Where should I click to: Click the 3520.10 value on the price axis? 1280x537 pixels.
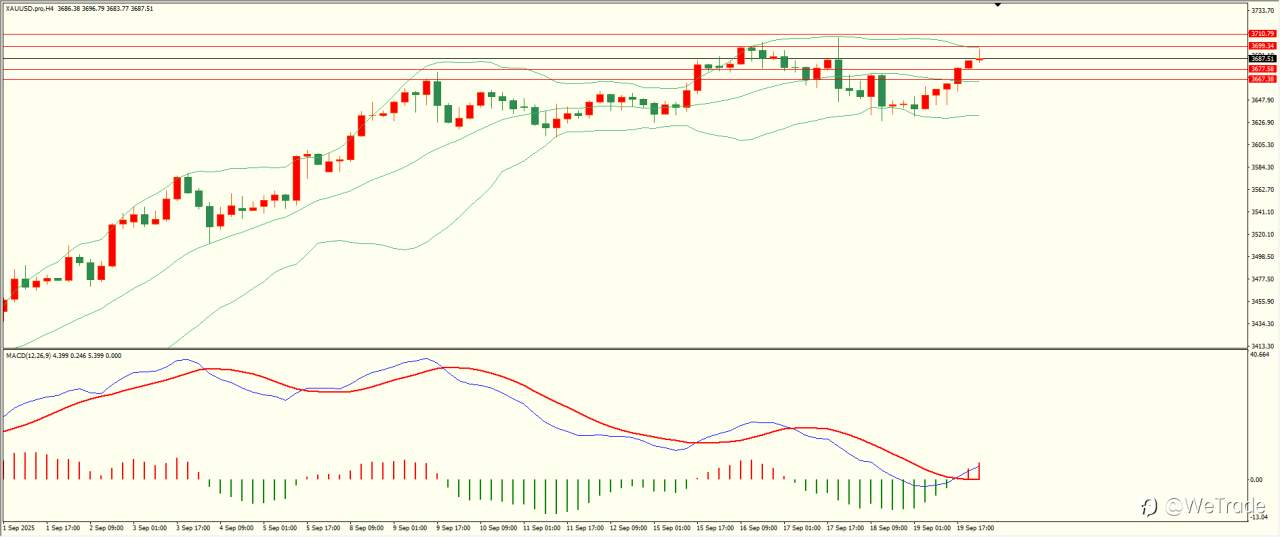click(x=1263, y=234)
